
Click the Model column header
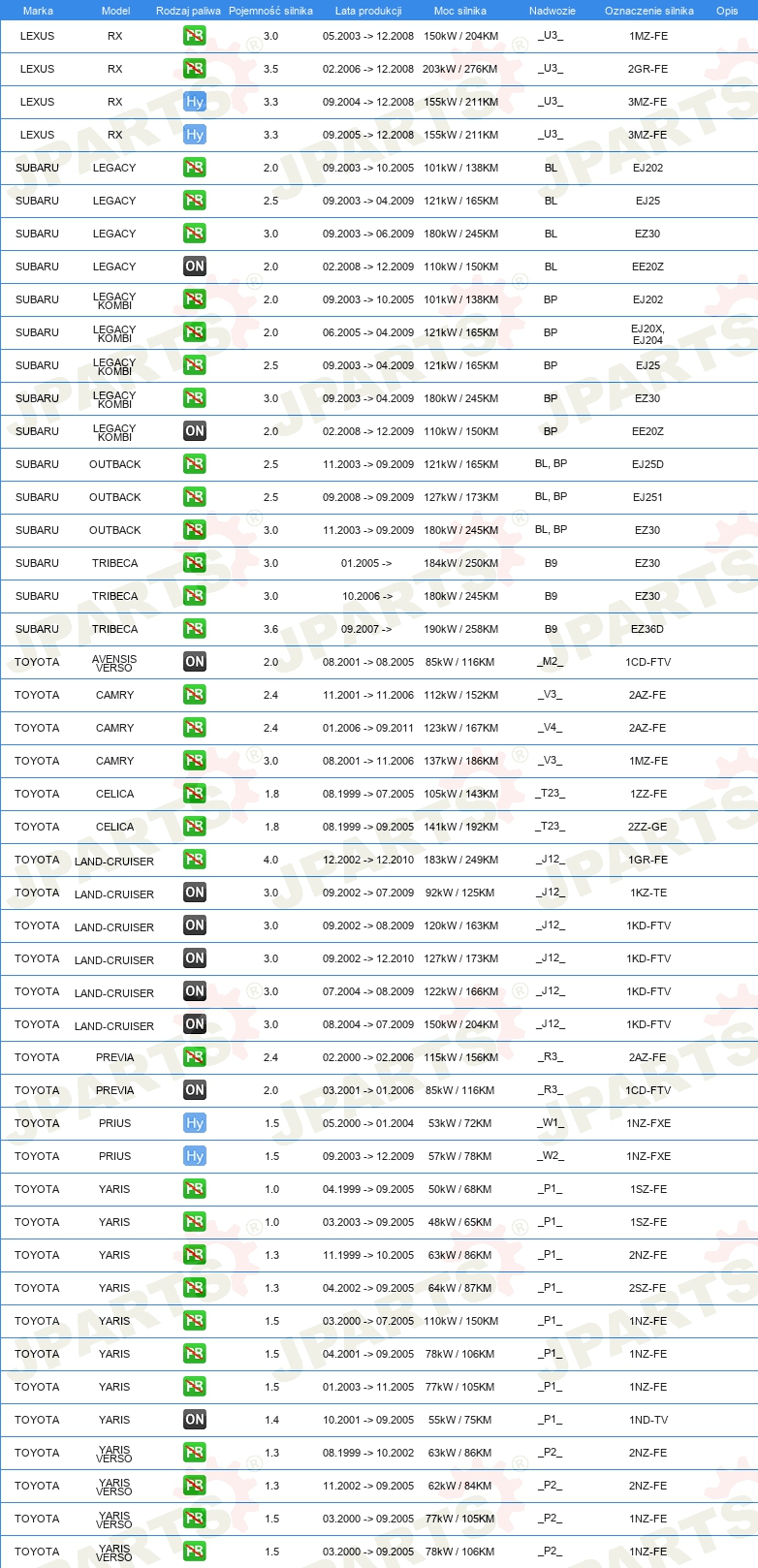click(x=116, y=11)
